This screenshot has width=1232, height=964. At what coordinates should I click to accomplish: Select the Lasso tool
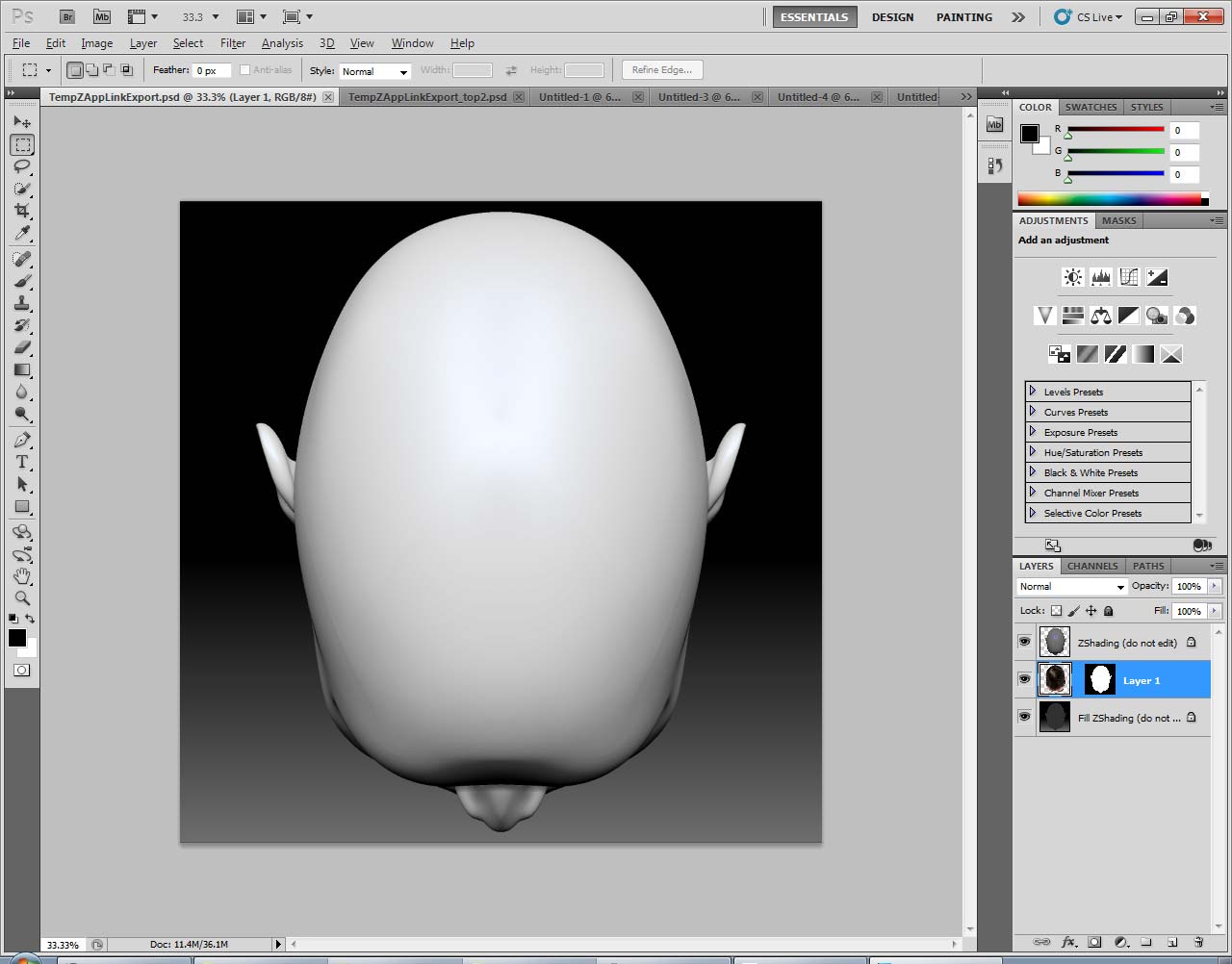(22, 166)
